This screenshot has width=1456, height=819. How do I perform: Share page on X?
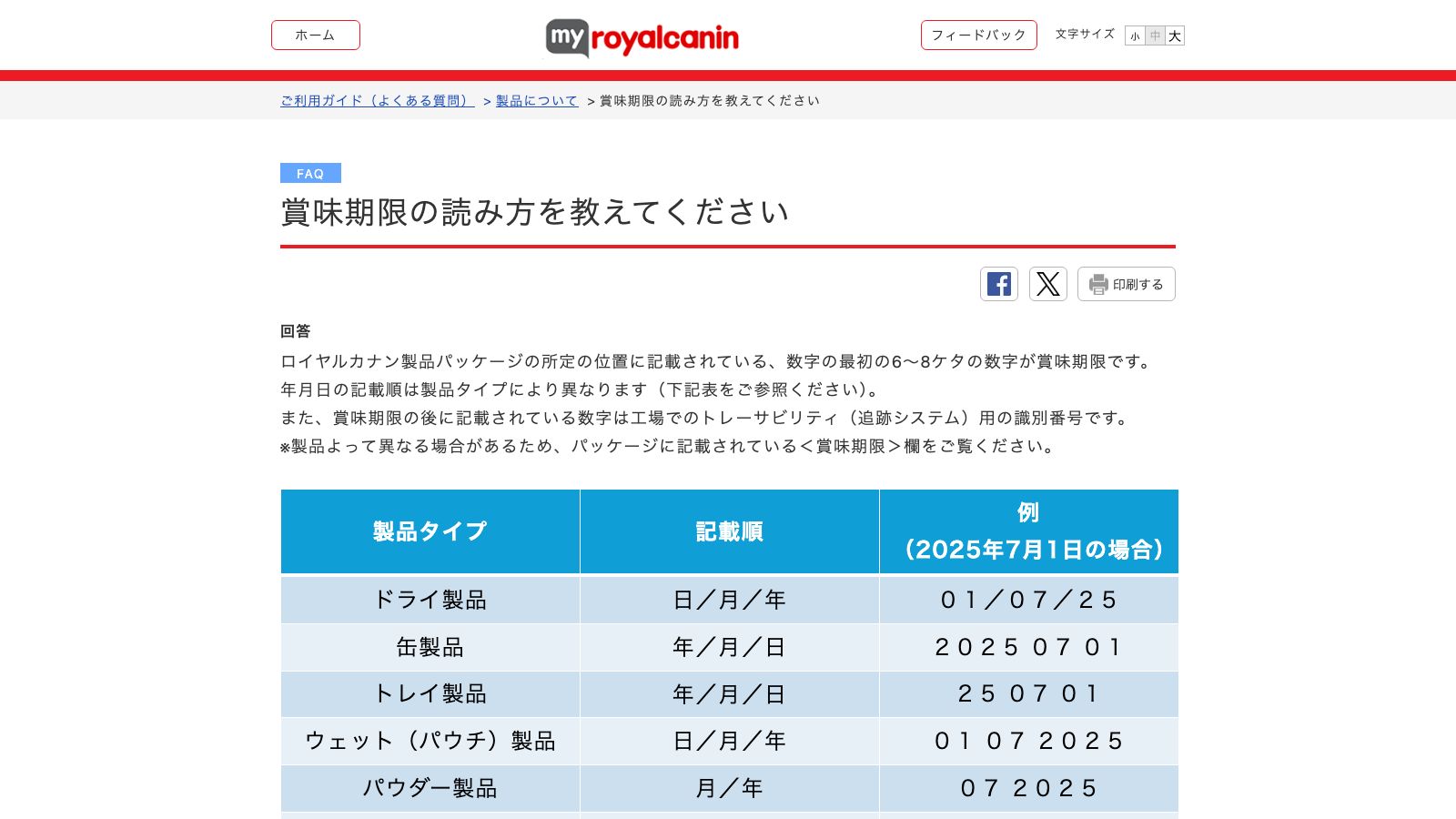pos(1048,284)
